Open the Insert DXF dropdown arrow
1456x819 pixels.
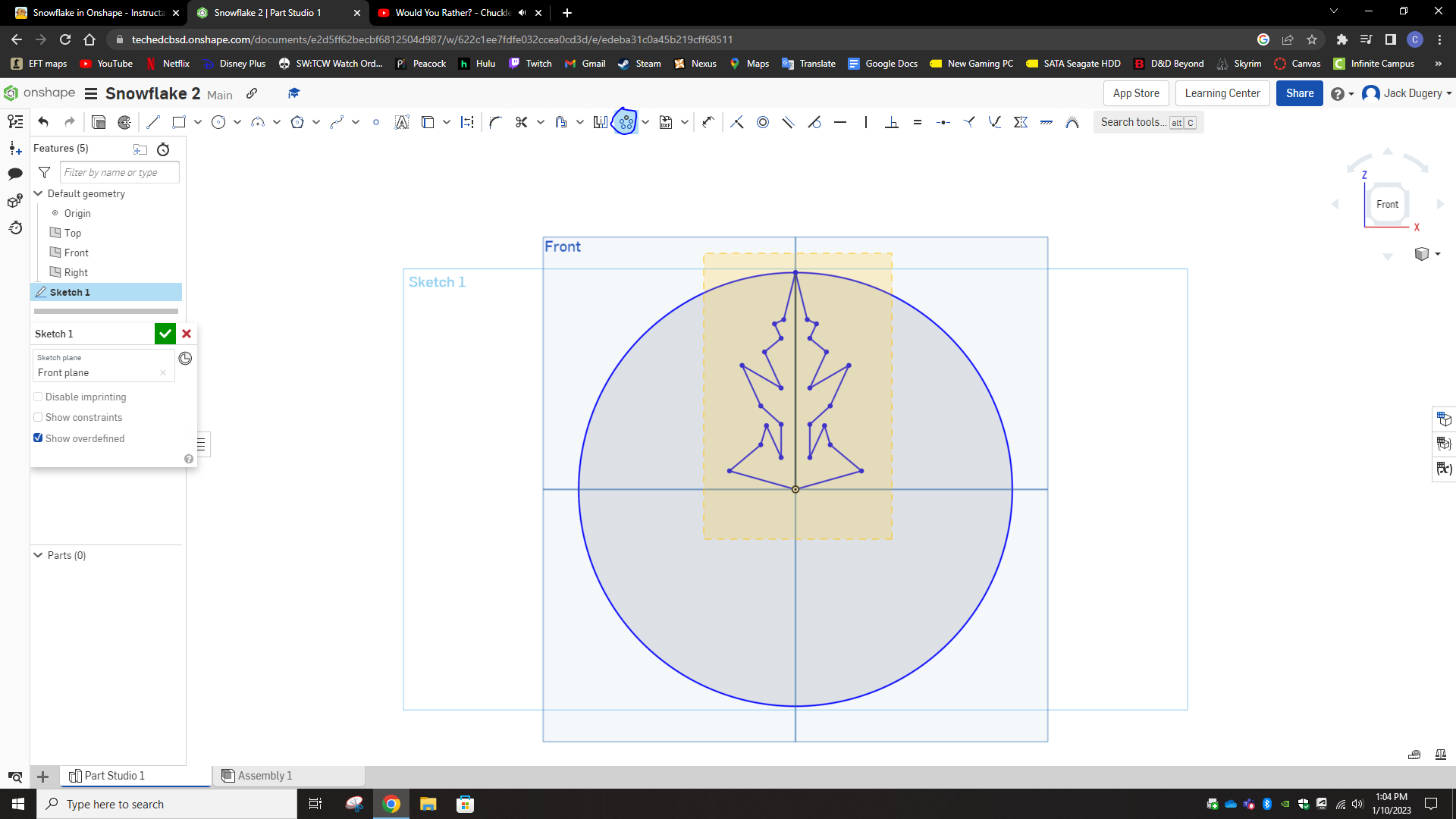click(x=685, y=121)
